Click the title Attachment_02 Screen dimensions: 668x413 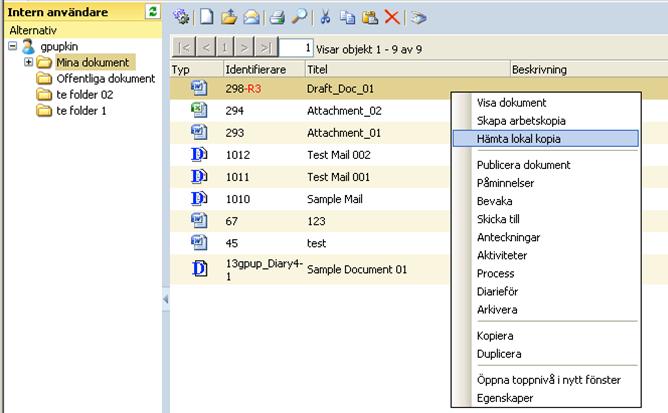[x=344, y=111]
